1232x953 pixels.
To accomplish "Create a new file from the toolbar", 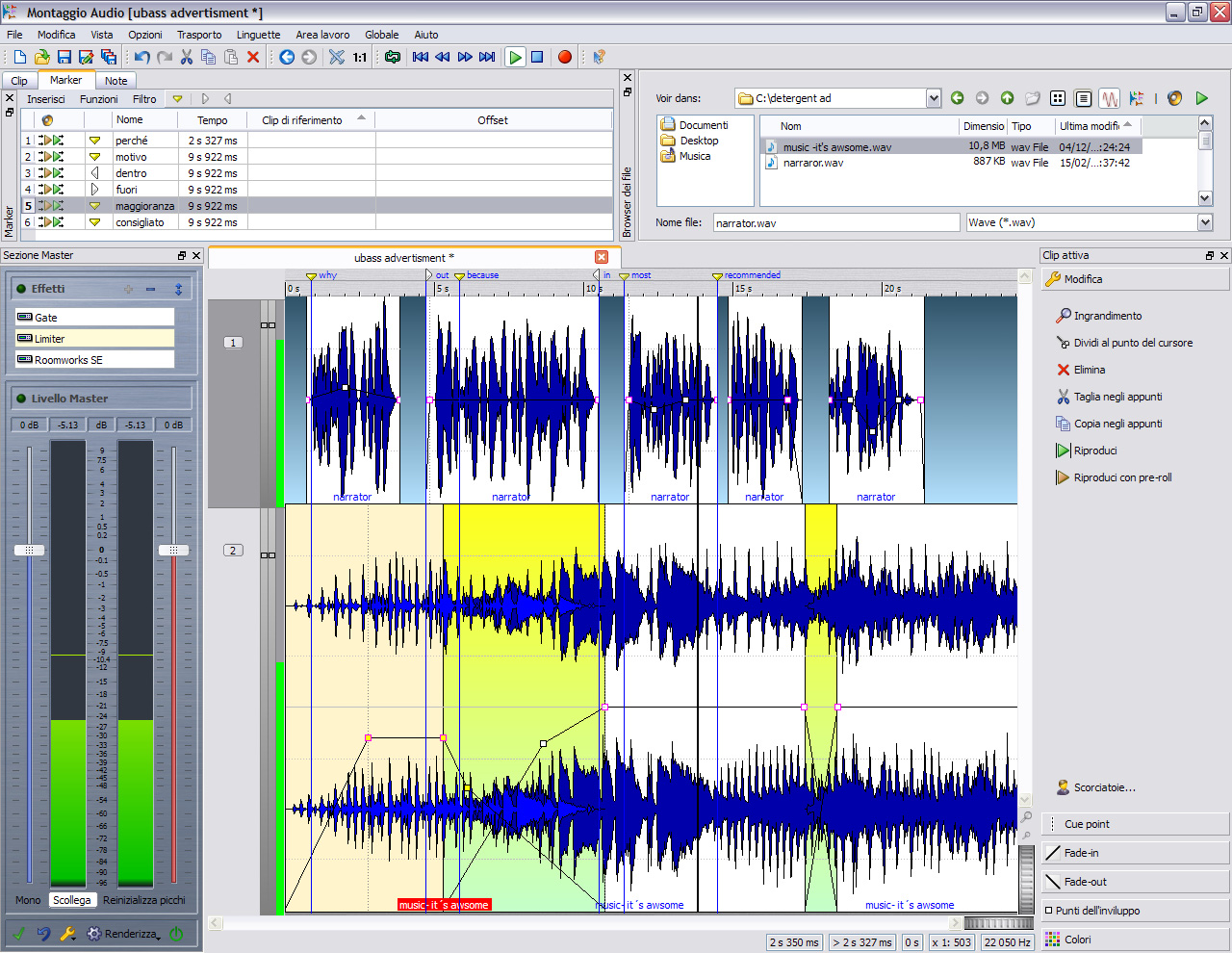I will pyautogui.click(x=19, y=57).
